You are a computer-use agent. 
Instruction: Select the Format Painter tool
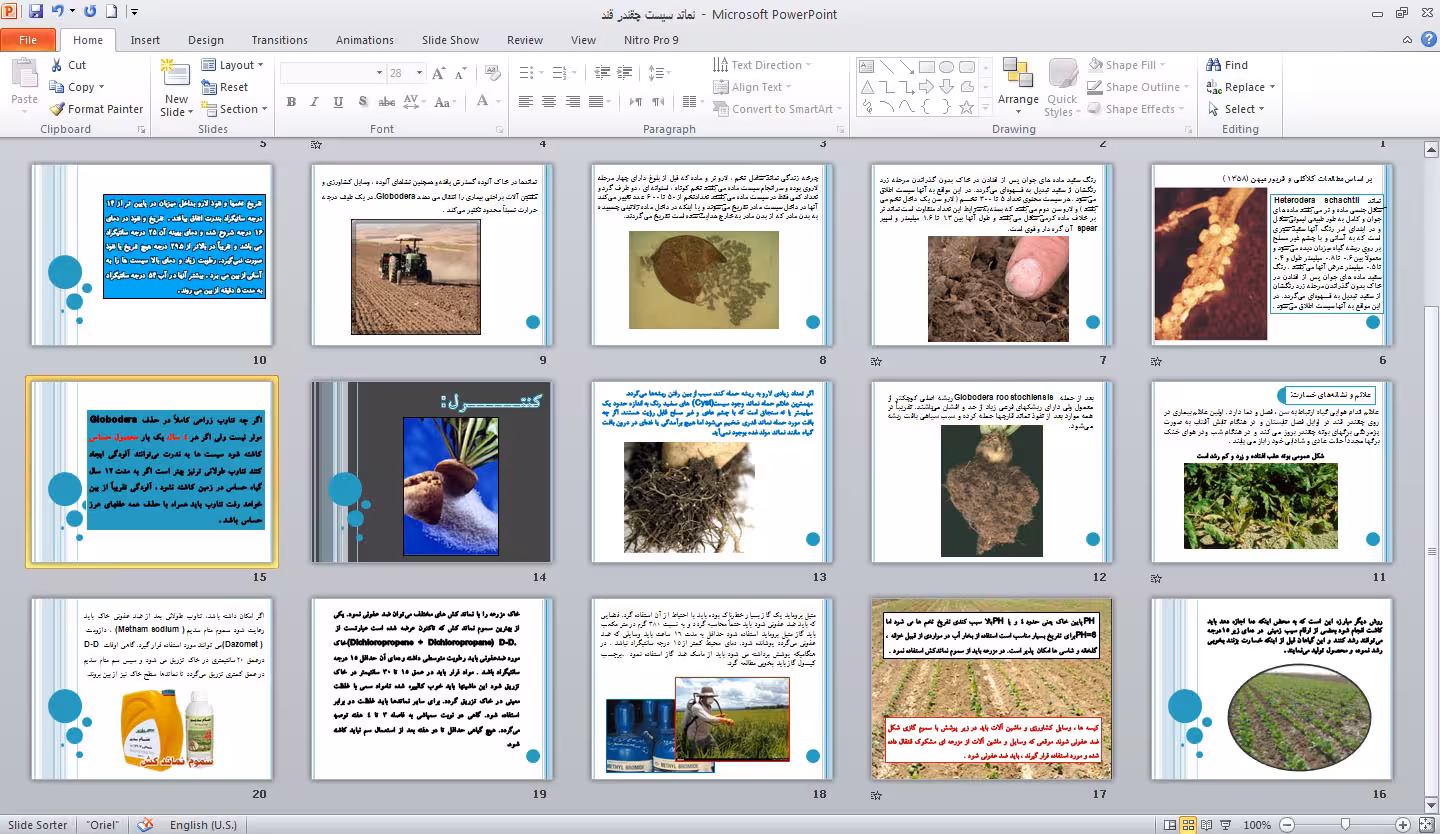96,109
